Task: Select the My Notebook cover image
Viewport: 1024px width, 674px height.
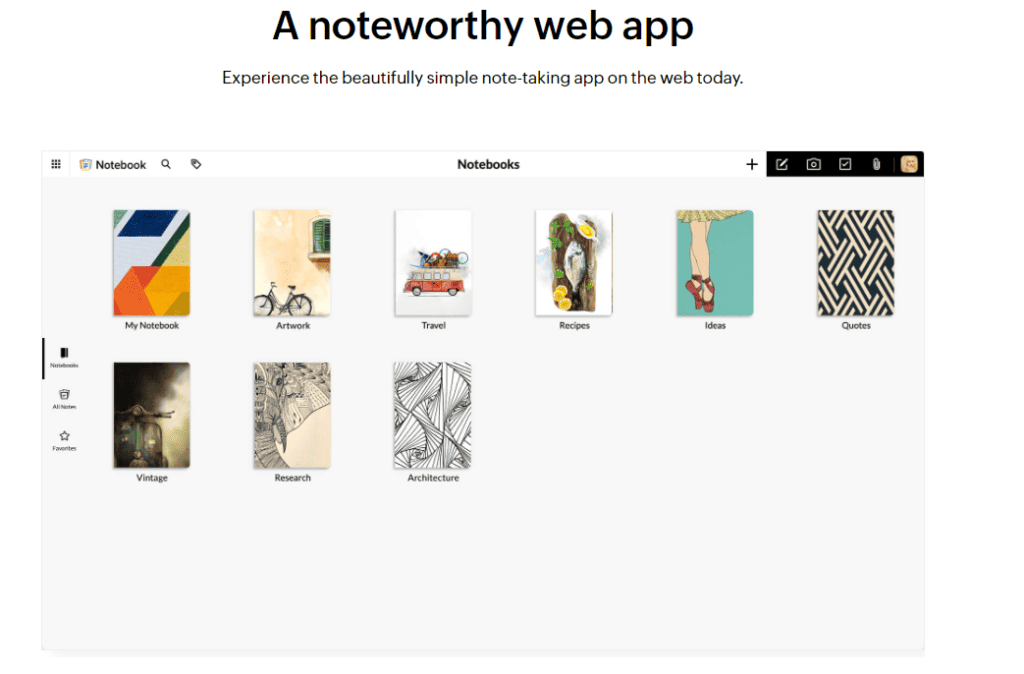Action: (x=151, y=263)
